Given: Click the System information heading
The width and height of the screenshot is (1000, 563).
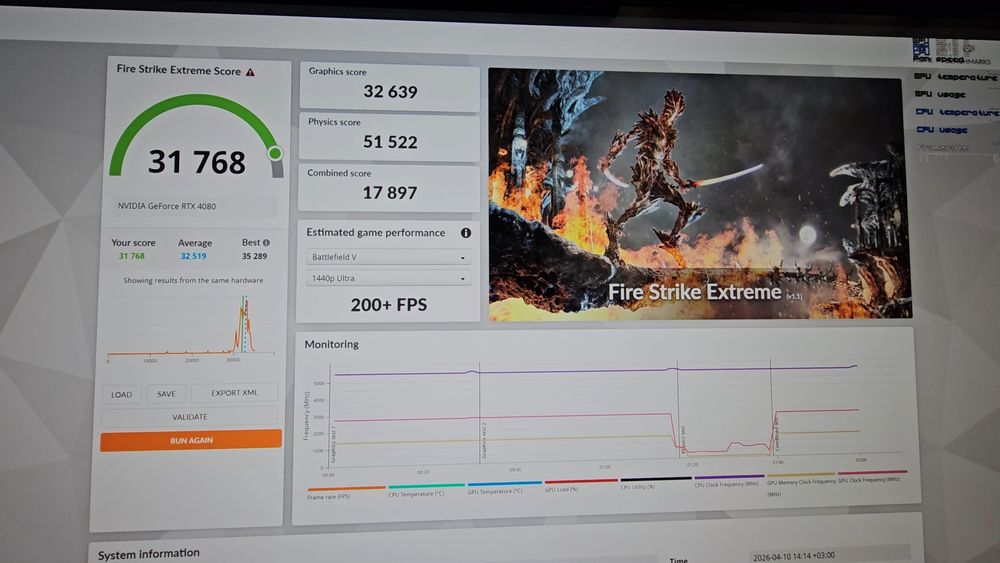Looking at the screenshot, I should [149, 553].
